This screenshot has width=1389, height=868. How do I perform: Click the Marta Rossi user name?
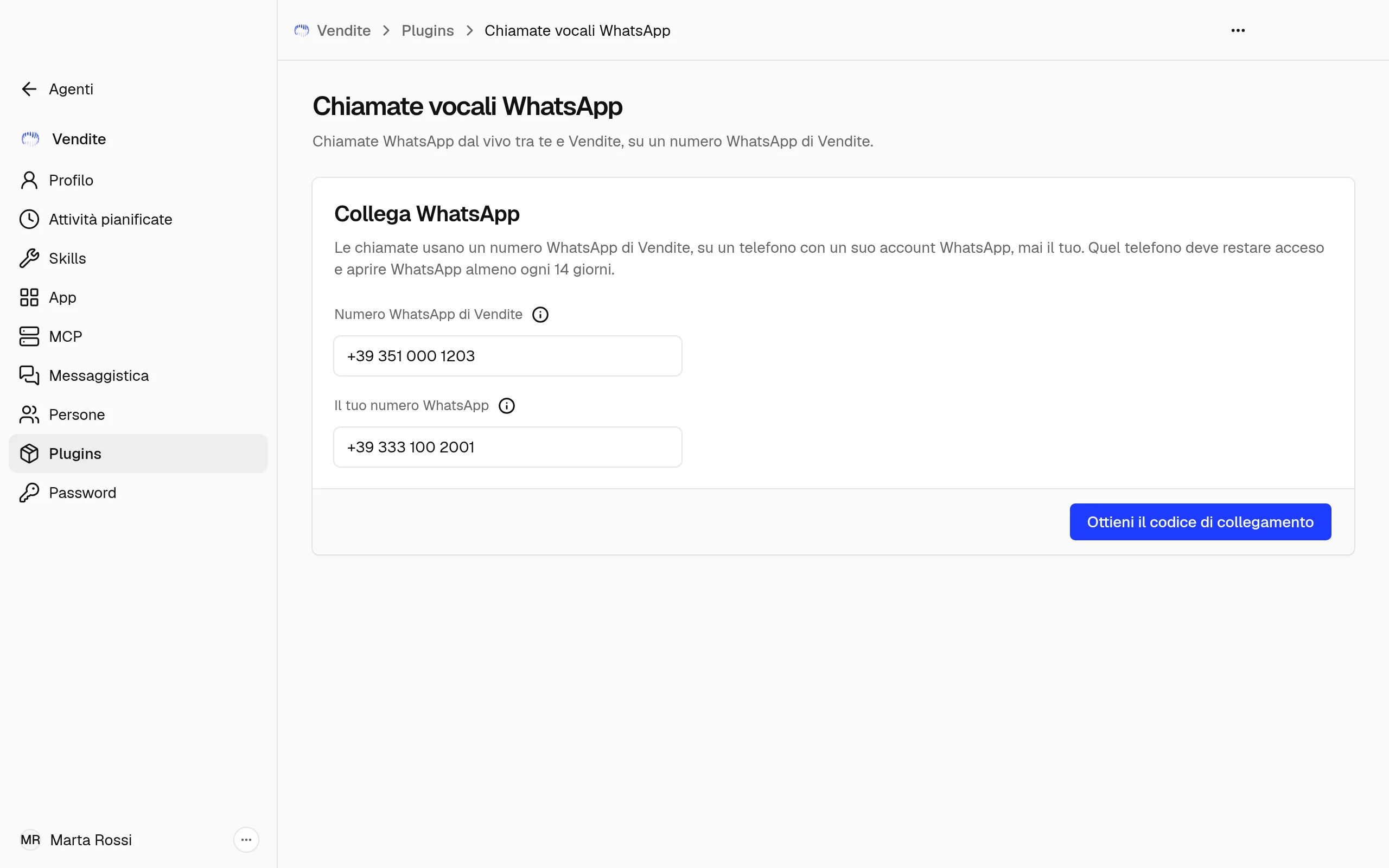click(x=91, y=840)
